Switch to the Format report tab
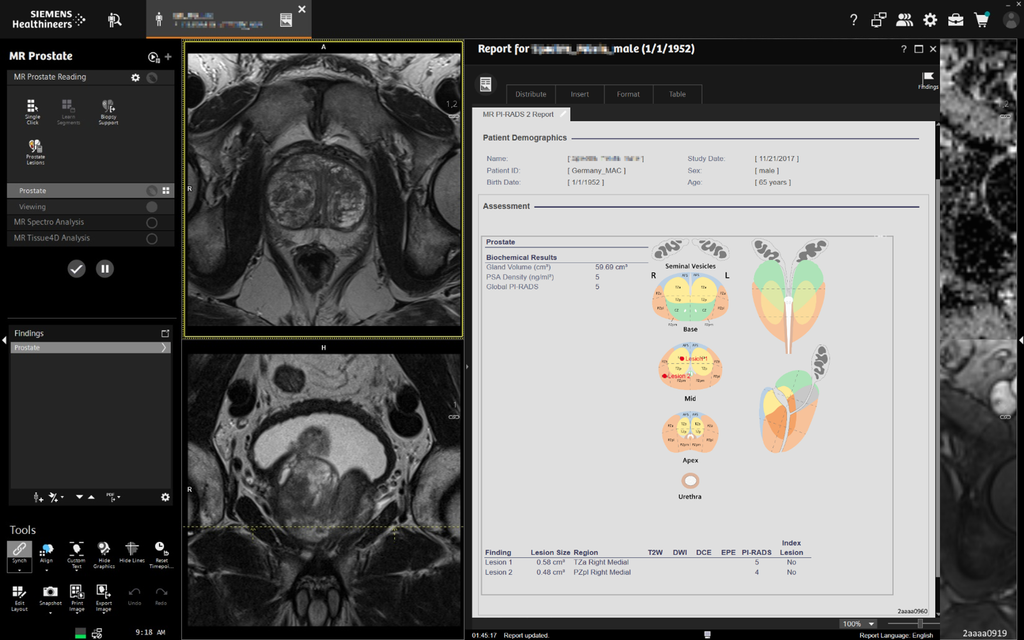 click(628, 94)
